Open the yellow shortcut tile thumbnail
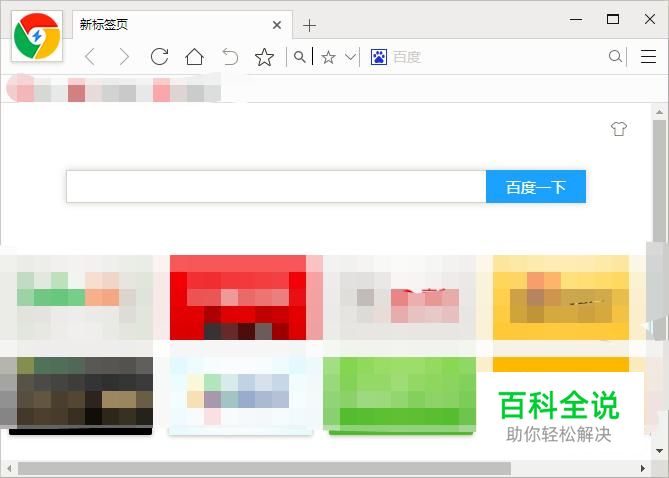 click(561, 297)
